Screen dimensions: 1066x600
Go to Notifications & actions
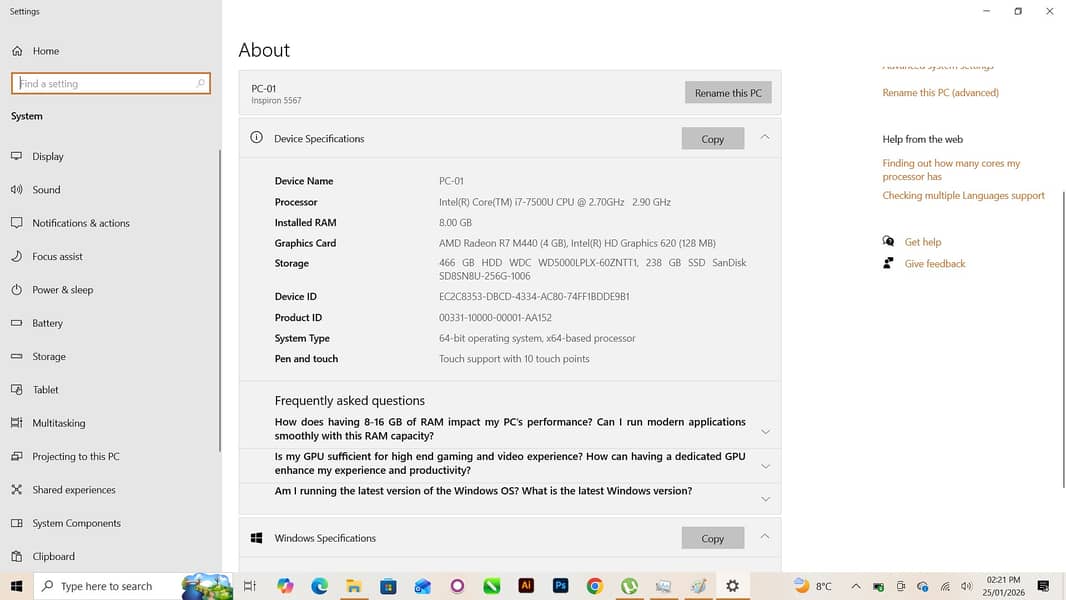click(x=80, y=223)
